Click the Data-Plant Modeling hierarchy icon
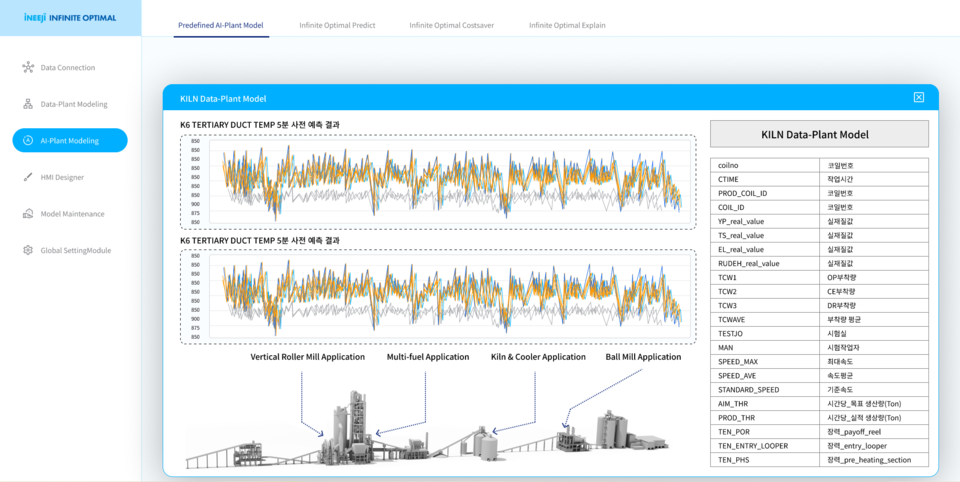 tap(28, 104)
